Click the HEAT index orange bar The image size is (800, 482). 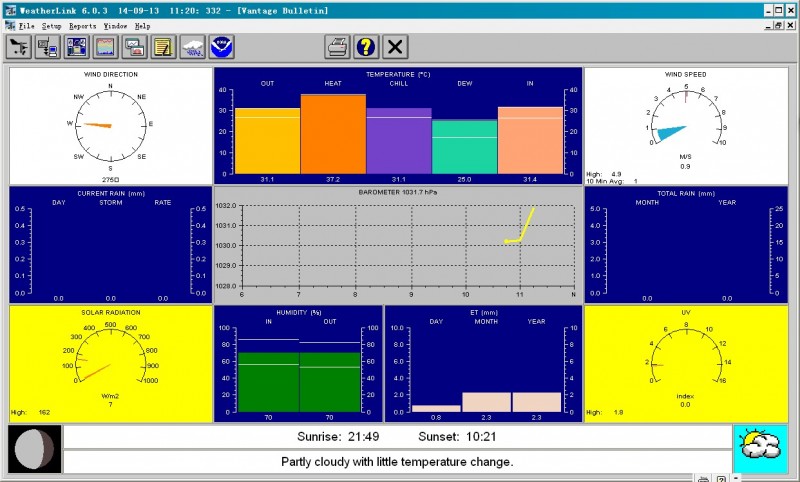[333, 134]
